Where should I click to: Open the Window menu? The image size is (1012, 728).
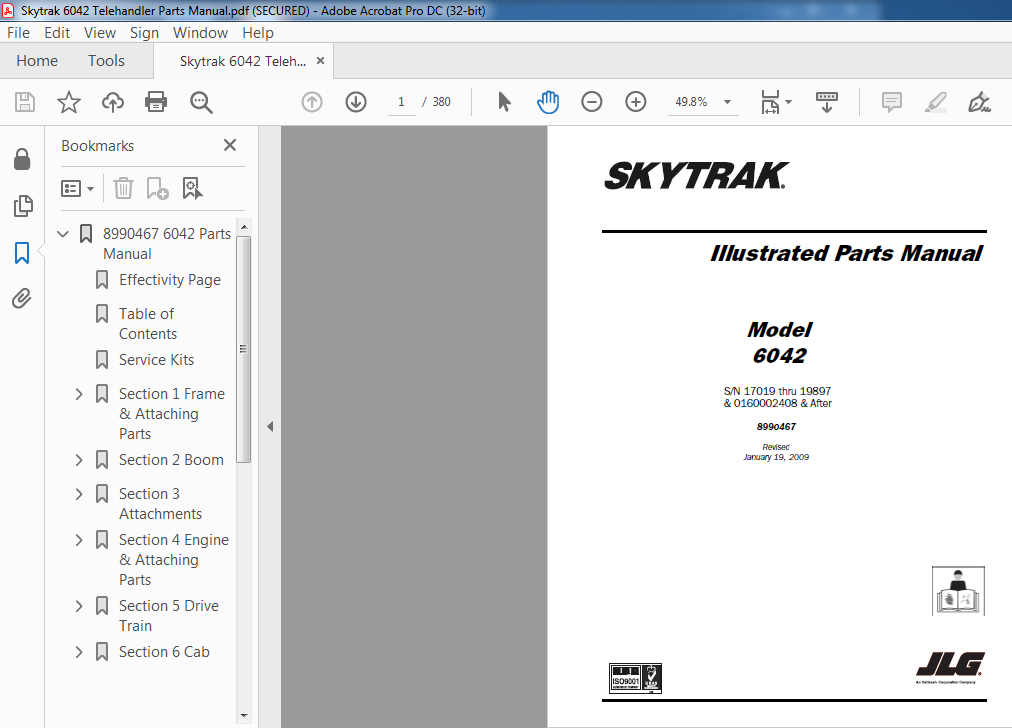click(x=200, y=32)
